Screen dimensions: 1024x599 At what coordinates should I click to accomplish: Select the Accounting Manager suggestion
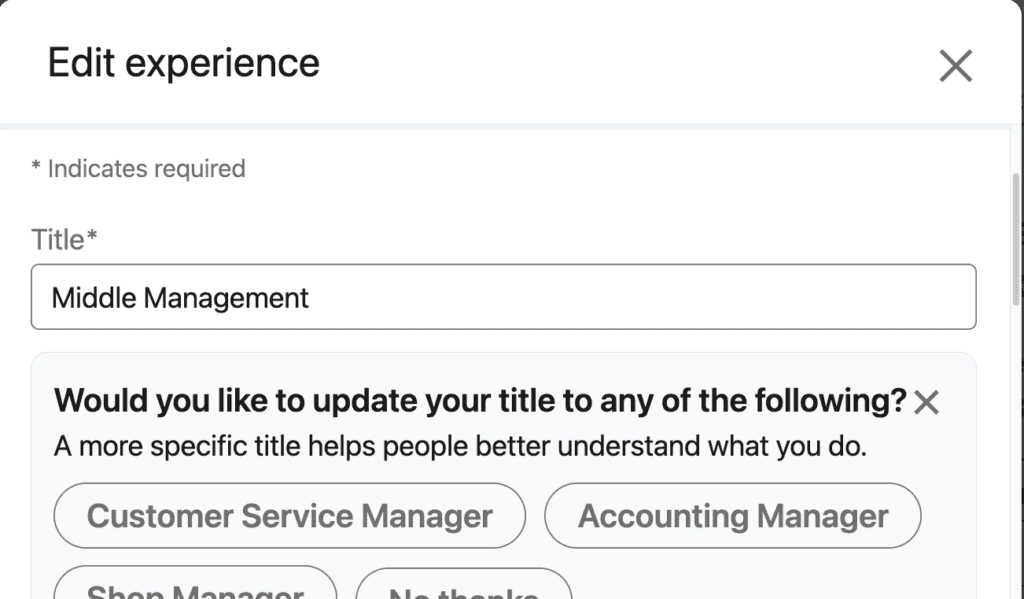tap(733, 515)
